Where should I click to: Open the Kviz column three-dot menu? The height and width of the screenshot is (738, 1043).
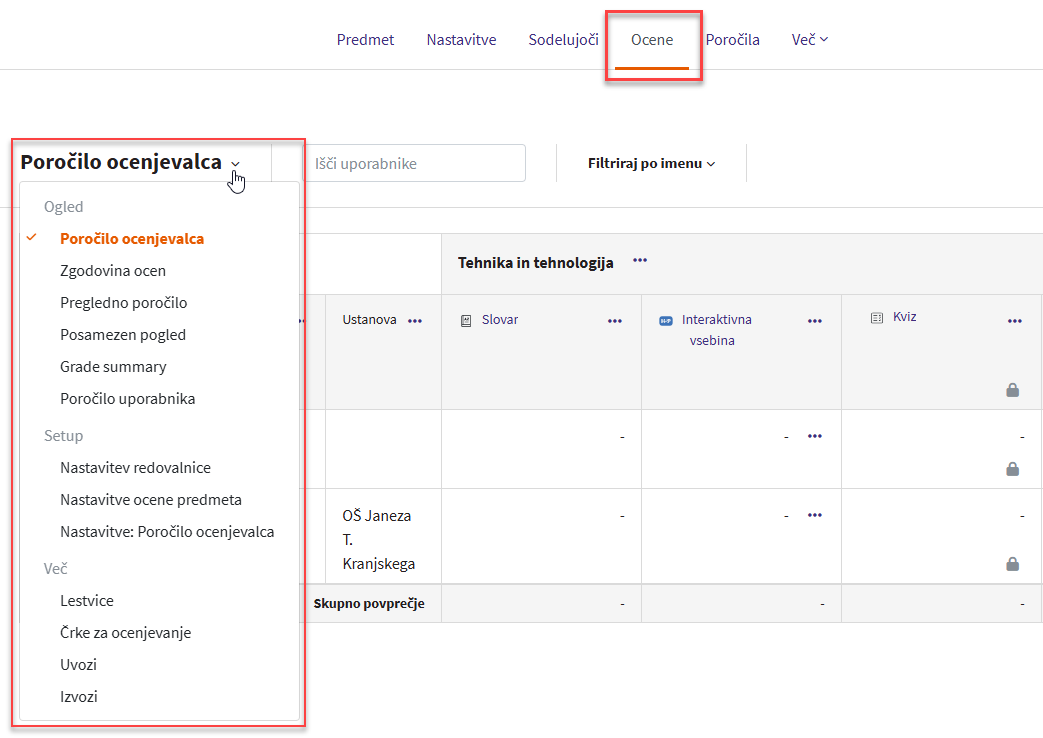tap(1014, 321)
